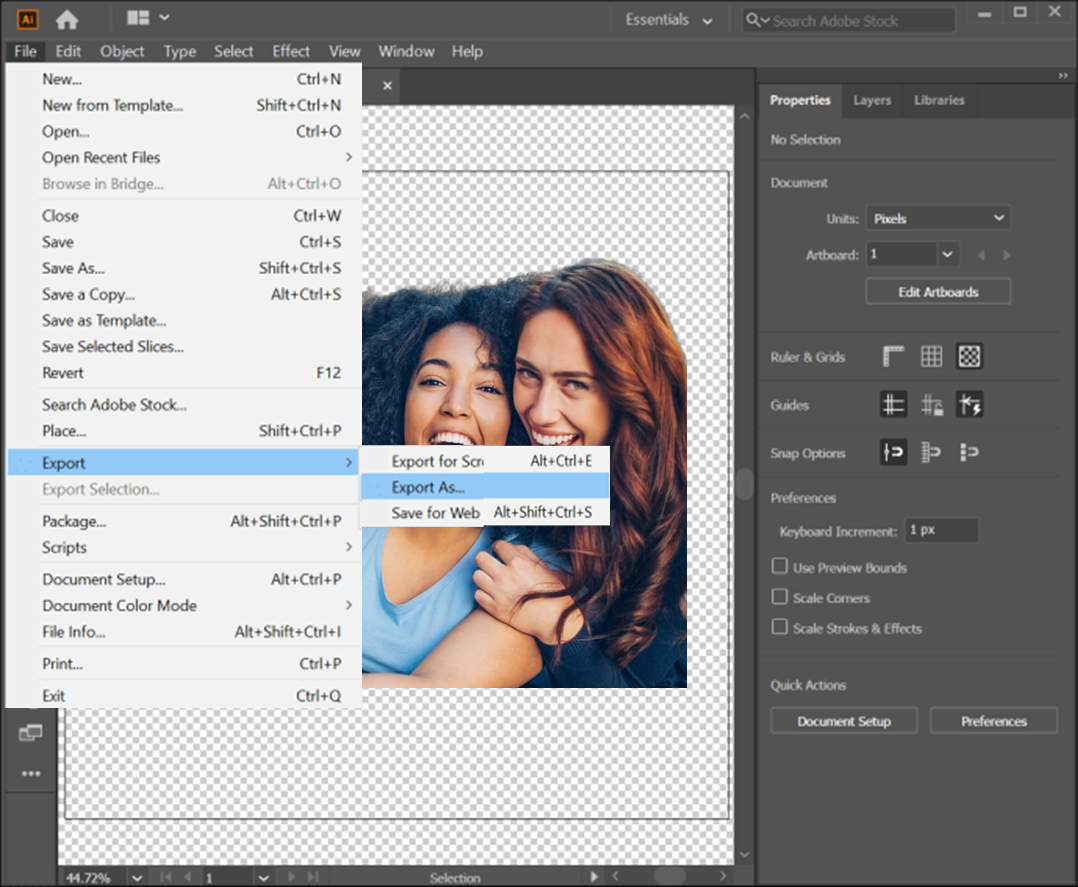Enable Use Preview Bounds checkbox
The image size is (1078, 887).
(780, 567)
